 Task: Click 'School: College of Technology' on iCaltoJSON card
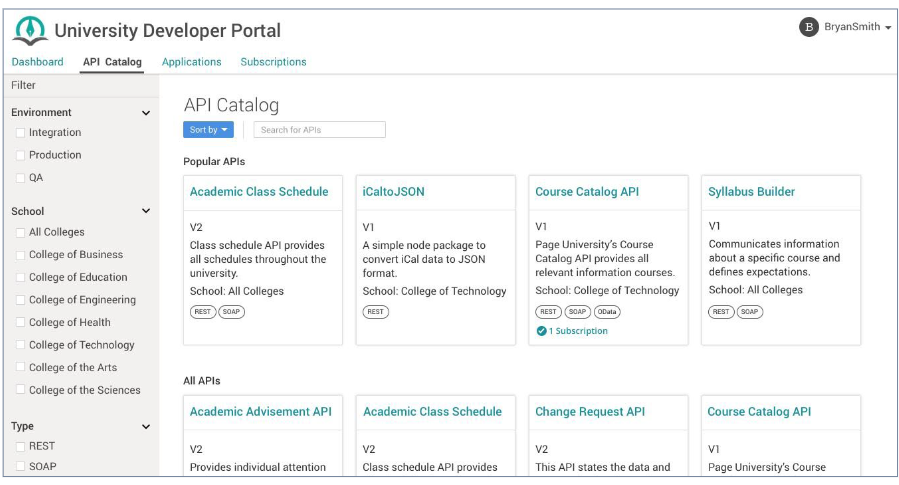(435, 291)
